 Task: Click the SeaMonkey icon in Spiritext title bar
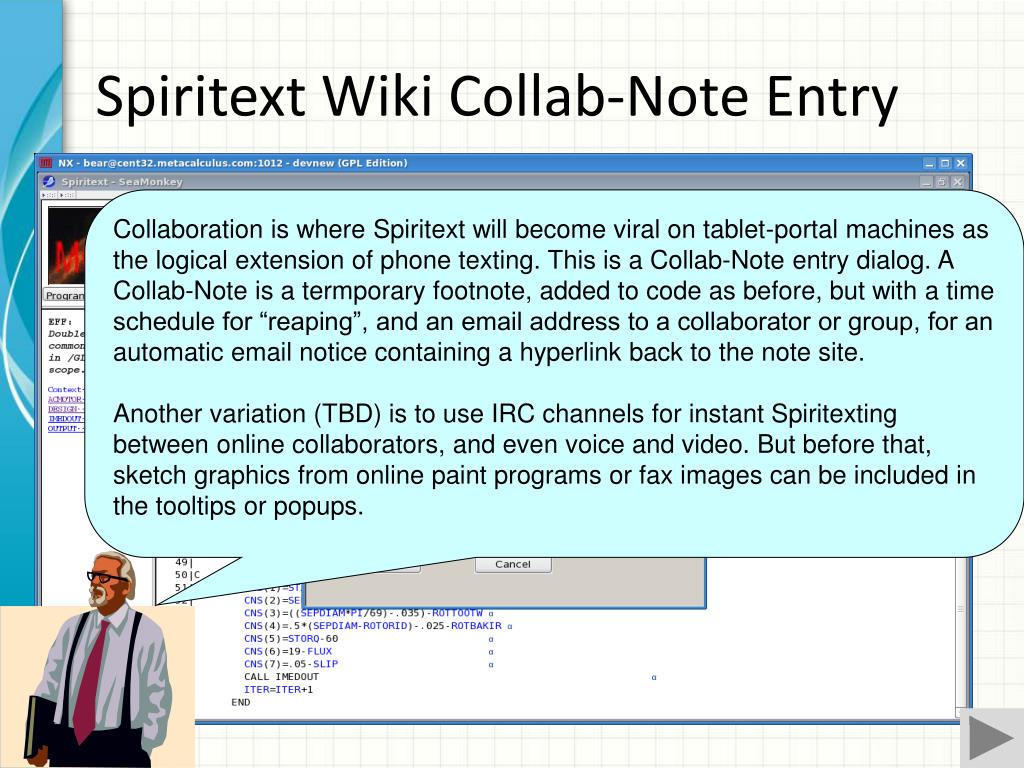pyautogui.click(x=49, y=182)
